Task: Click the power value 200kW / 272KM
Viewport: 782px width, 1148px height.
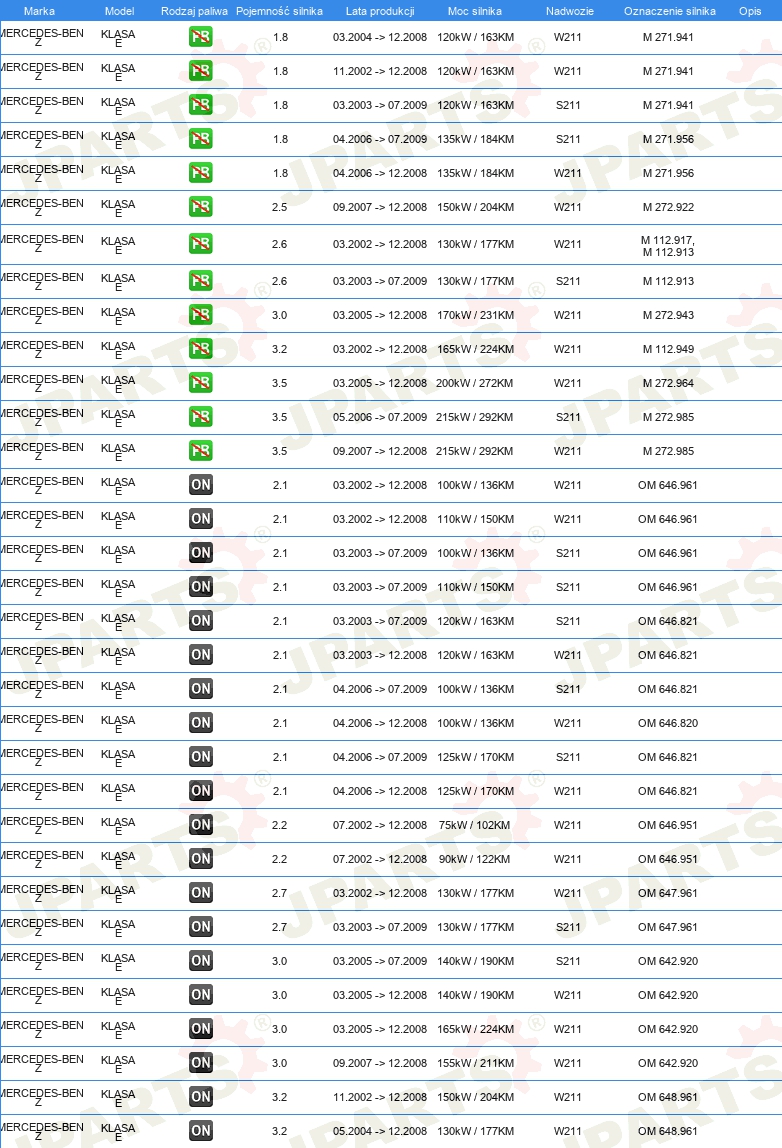Action: [474, 383]
